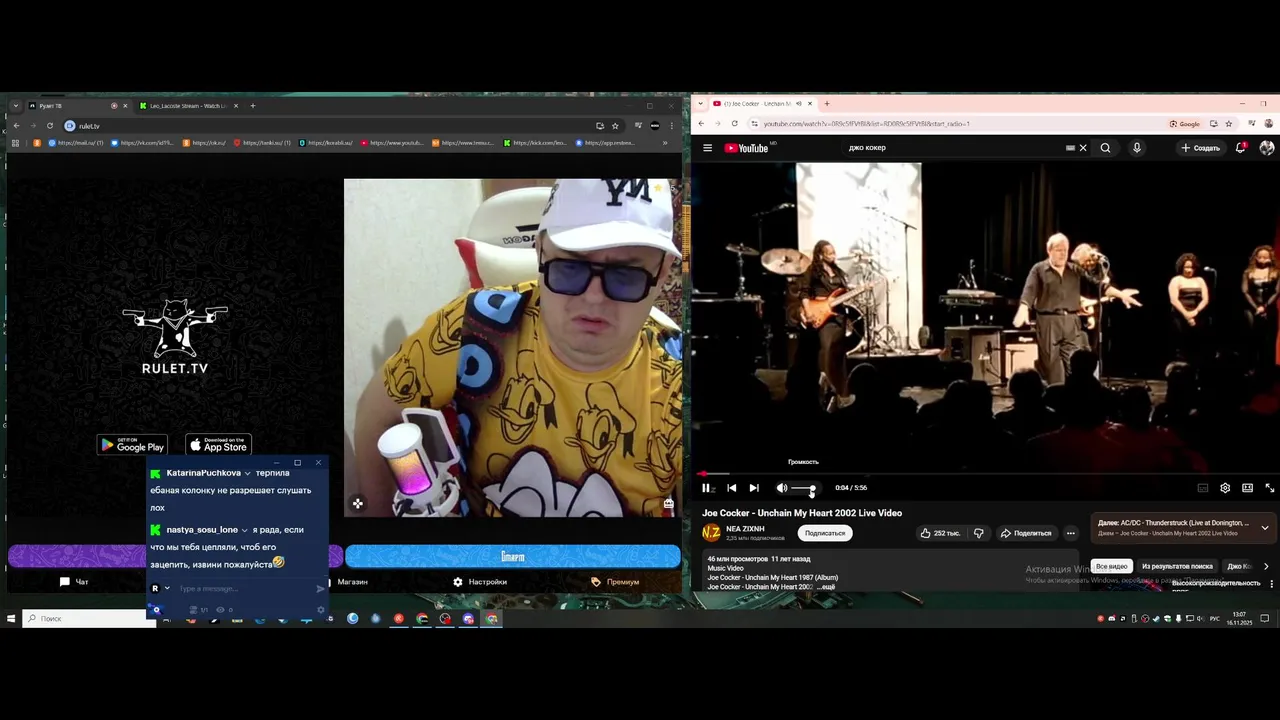Skip to next video in YouTube player

754,488
